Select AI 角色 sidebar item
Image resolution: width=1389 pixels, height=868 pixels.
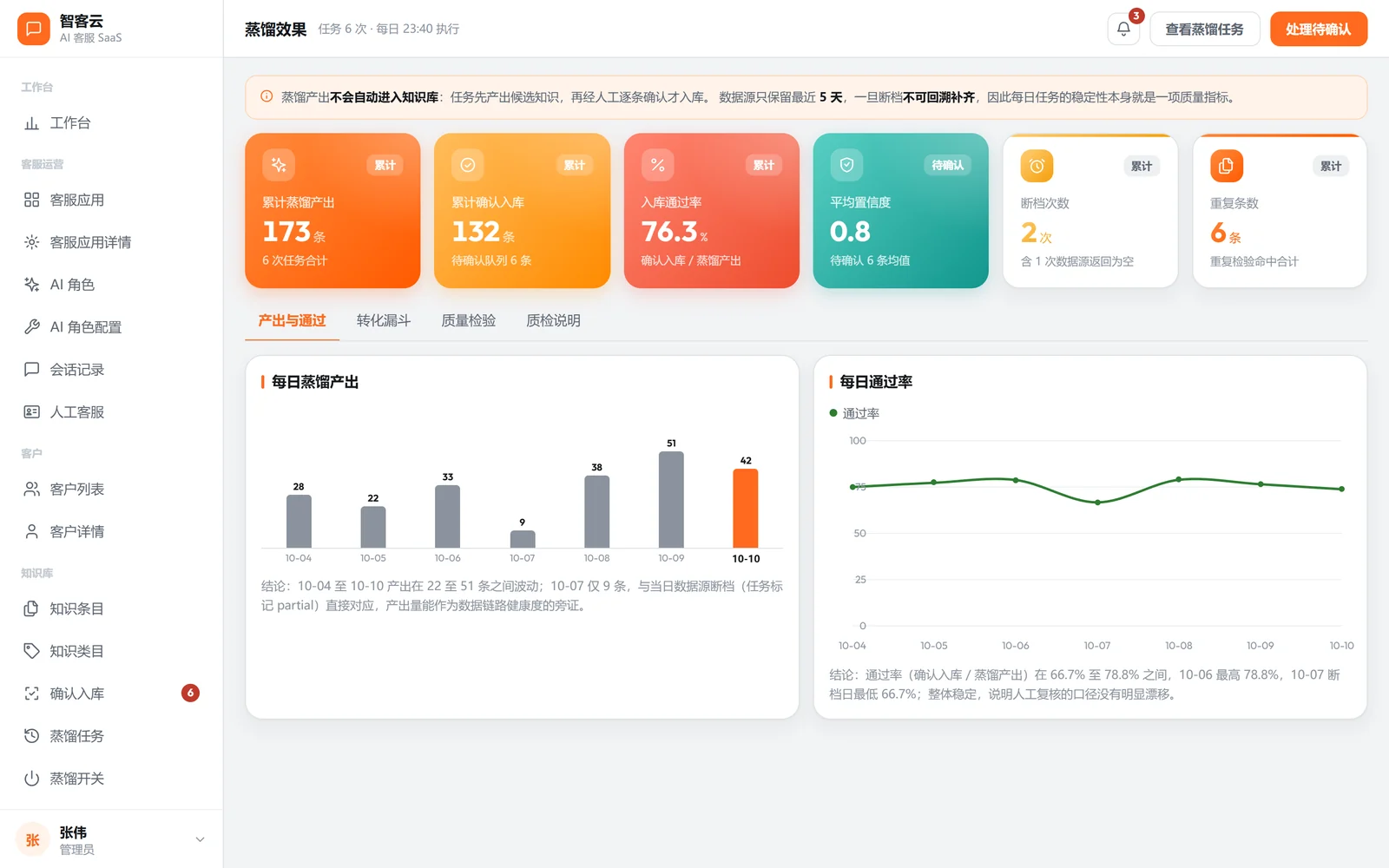111,285
